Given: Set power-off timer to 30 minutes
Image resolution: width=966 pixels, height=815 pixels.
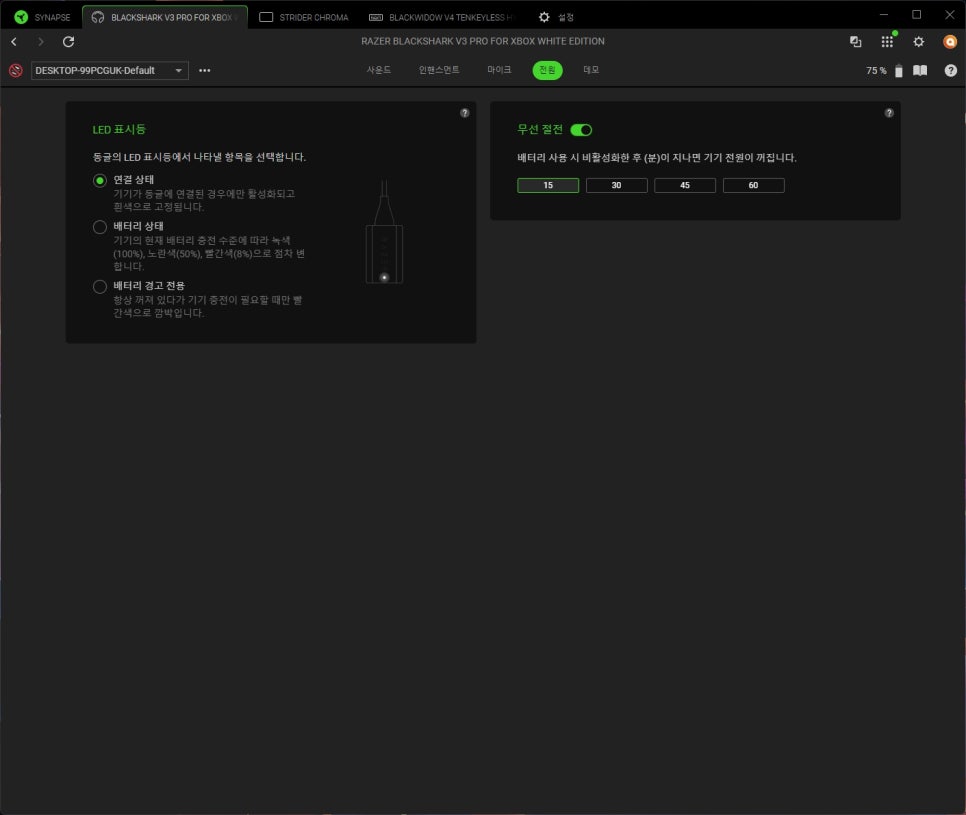Looking at the screenshot, I should point(616,185).
